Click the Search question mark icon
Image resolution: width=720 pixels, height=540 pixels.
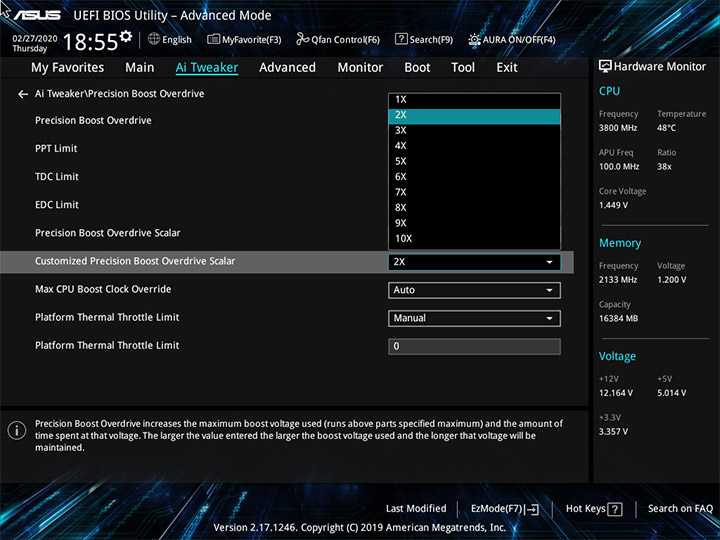coord(401,39)
